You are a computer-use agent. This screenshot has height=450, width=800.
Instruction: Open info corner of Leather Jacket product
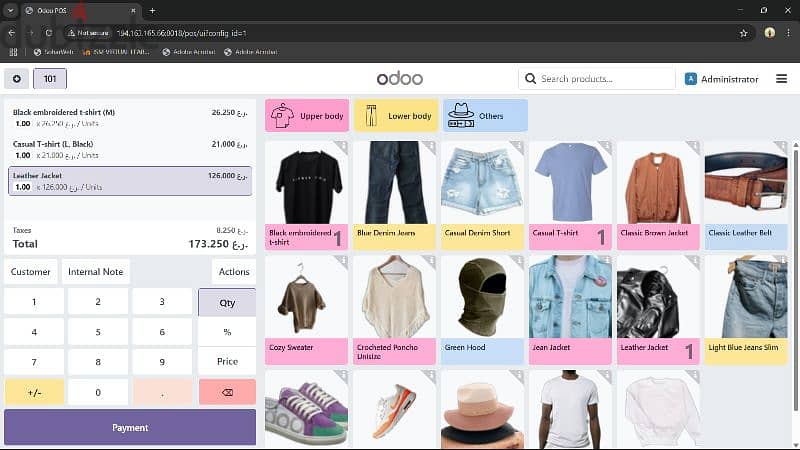(693, 261)
